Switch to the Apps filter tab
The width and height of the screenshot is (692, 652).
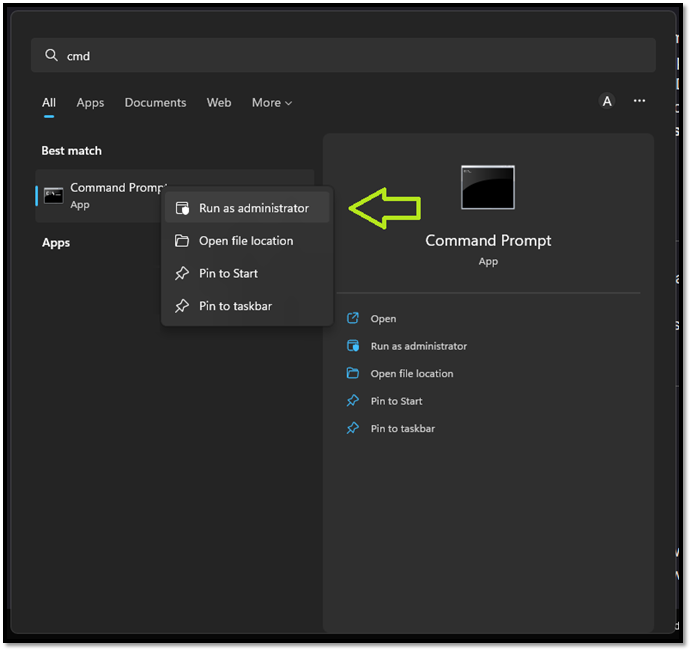point(90,103)
